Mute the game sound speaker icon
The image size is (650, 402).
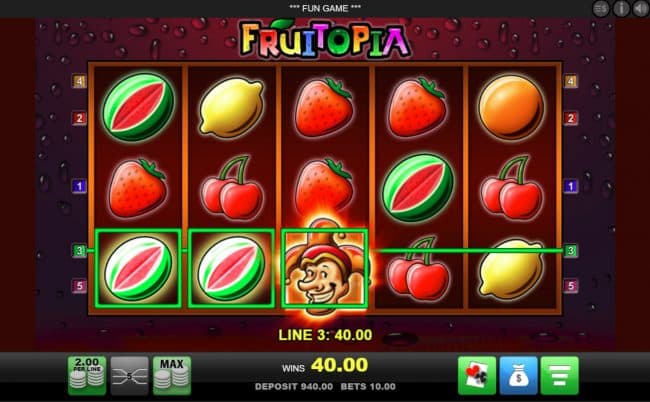640,8
